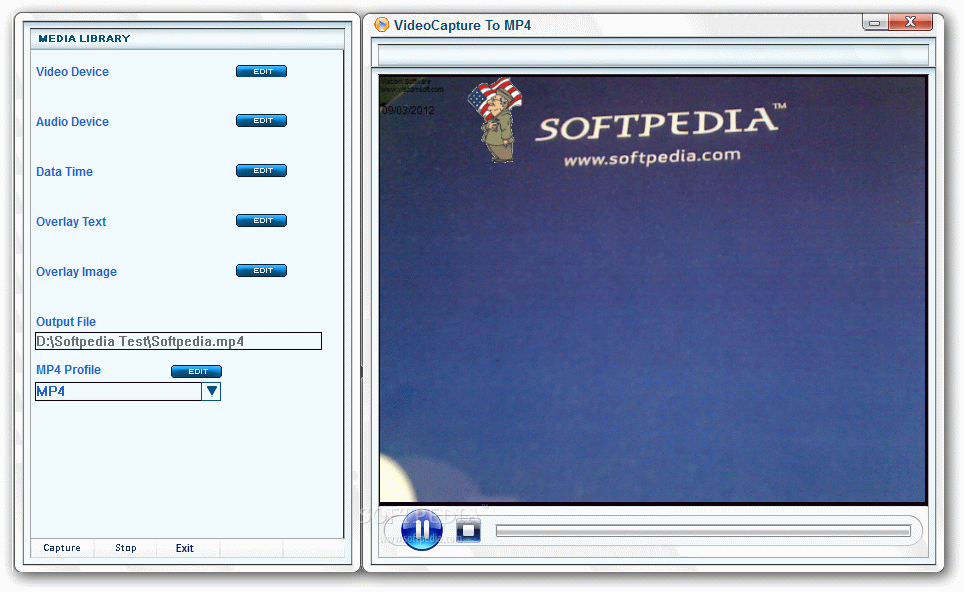964x592 pixels.
Task: Click the MP4 Profile label
Action: [68, 369]
